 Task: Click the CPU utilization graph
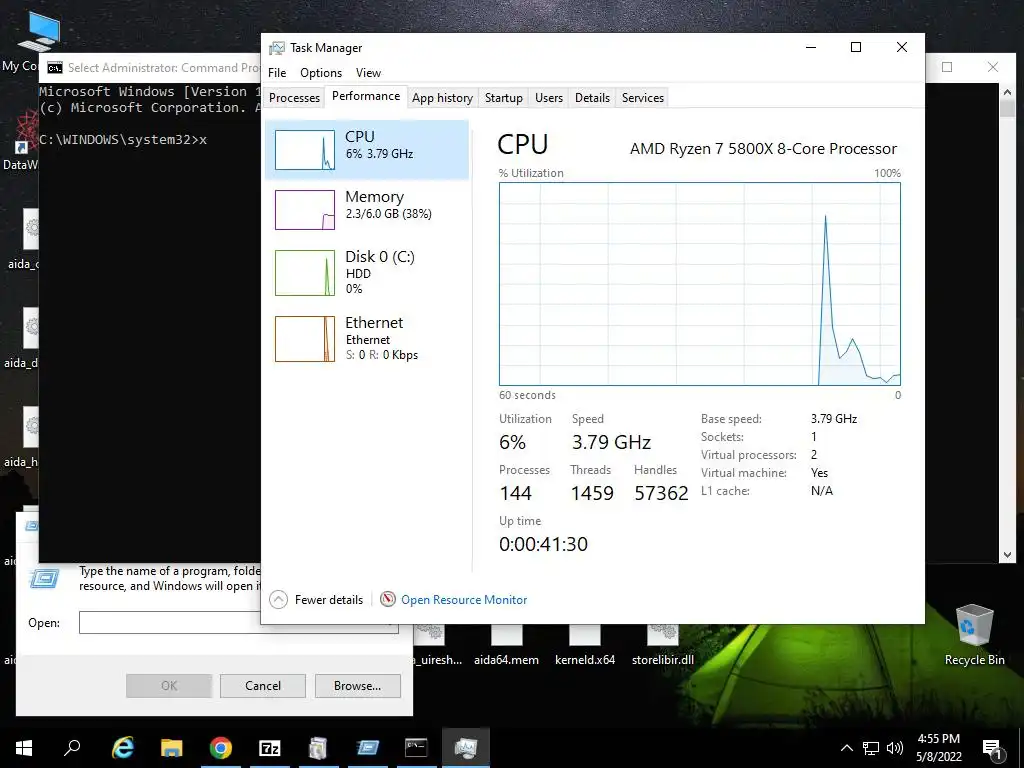click(699, 283)
